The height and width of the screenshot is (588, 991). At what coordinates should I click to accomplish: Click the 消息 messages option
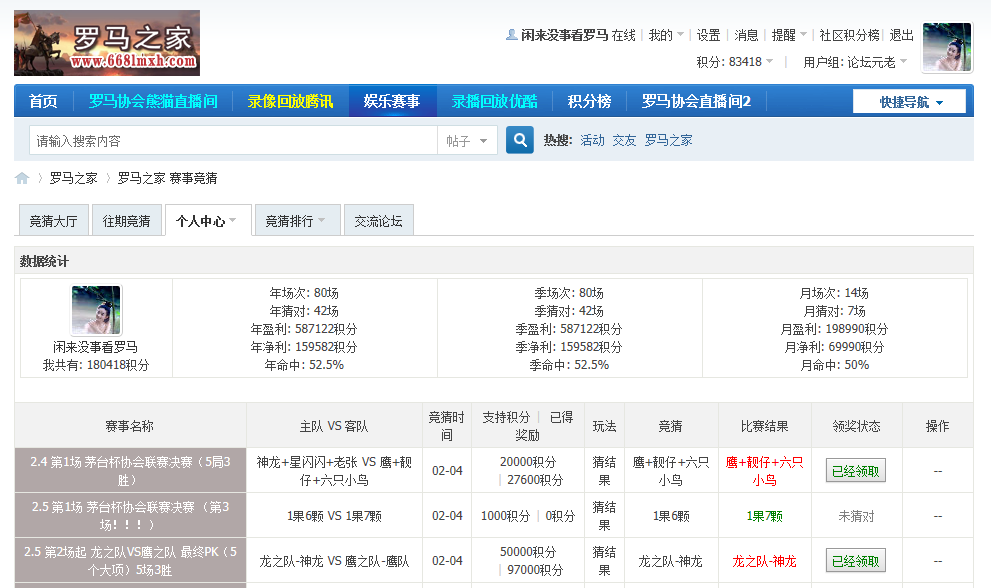tap(746, 33)
